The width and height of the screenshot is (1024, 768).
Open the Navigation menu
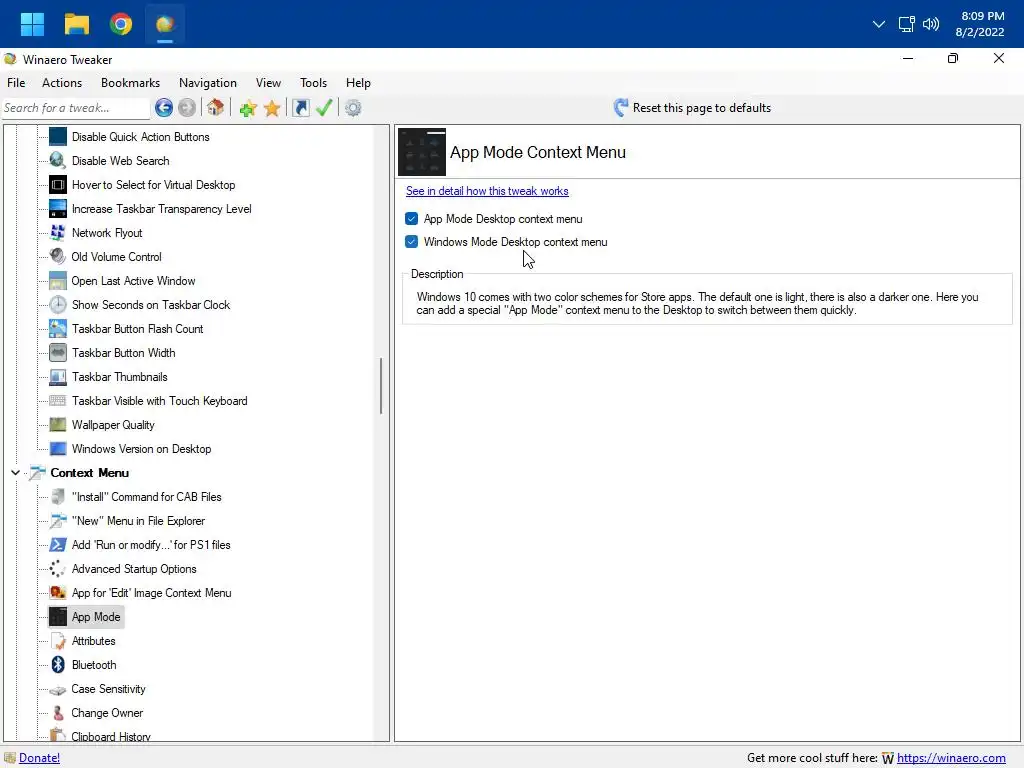click(x=208, y=83)
